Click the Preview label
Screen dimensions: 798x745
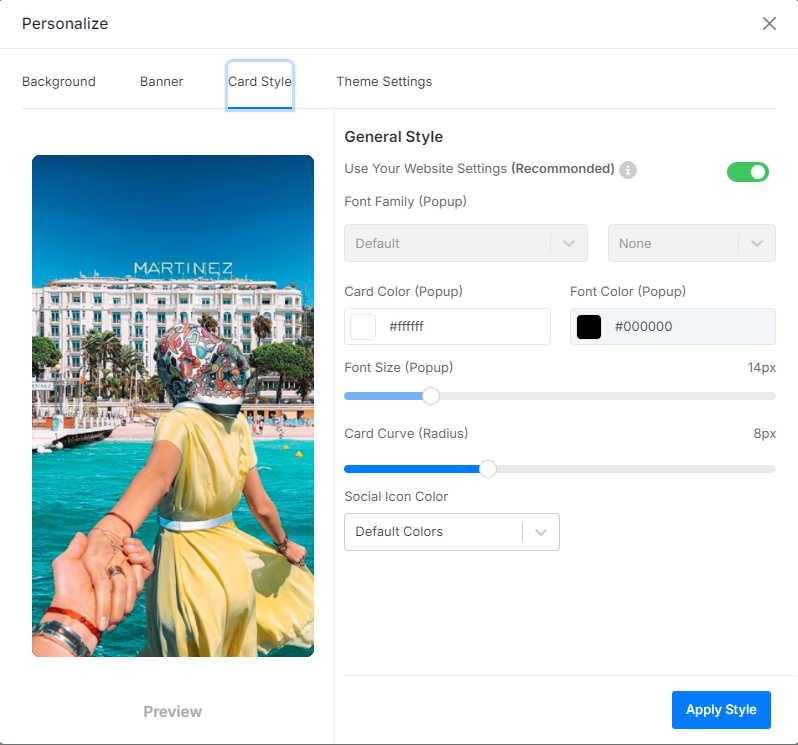coord(173,711)
